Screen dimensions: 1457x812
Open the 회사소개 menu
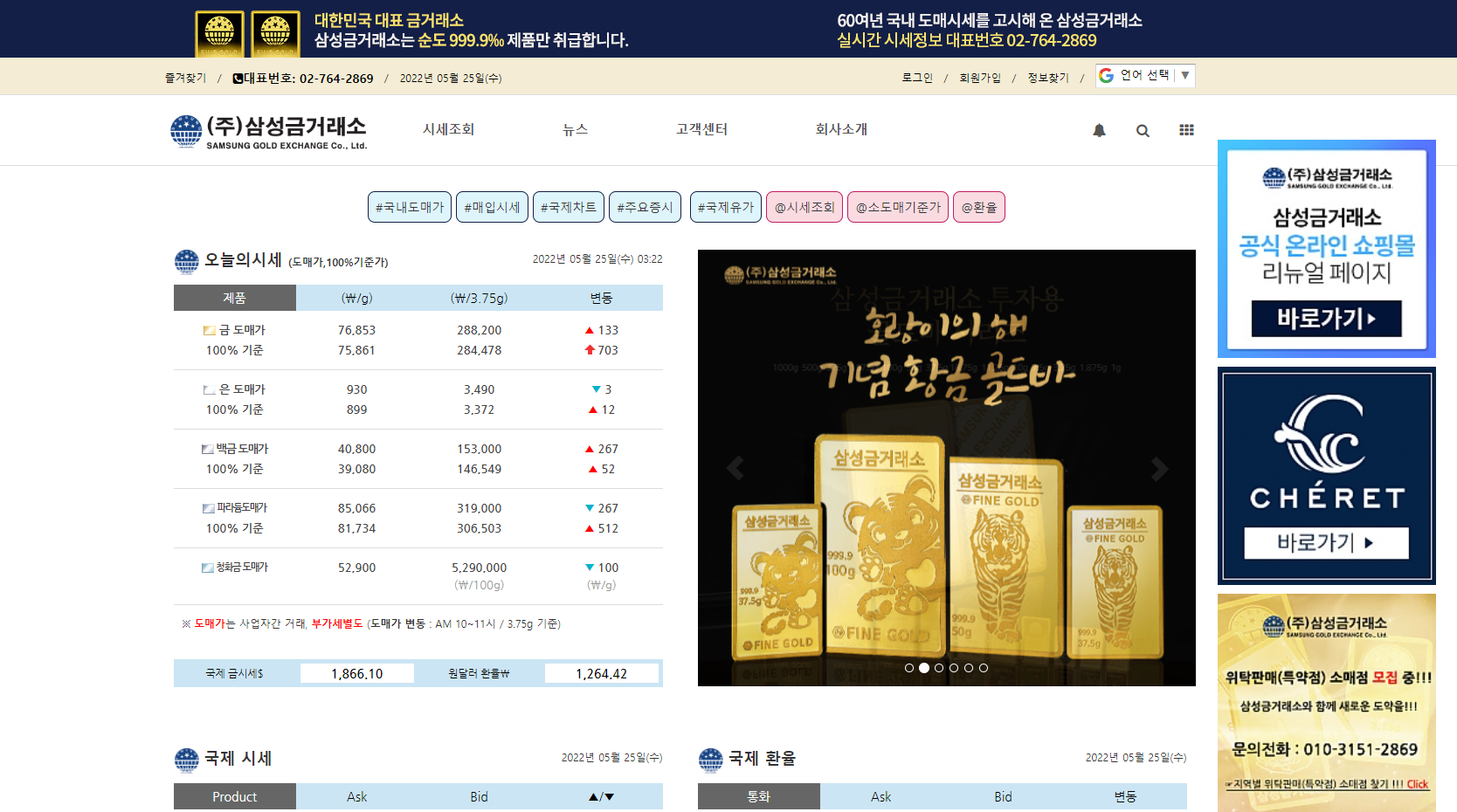click(841, 129)
